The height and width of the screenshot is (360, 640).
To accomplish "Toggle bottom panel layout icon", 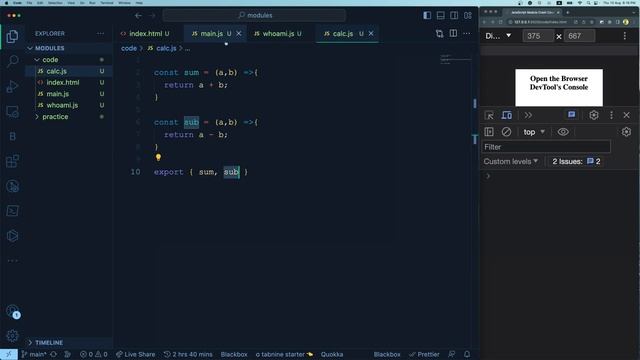I will [440, 16].
